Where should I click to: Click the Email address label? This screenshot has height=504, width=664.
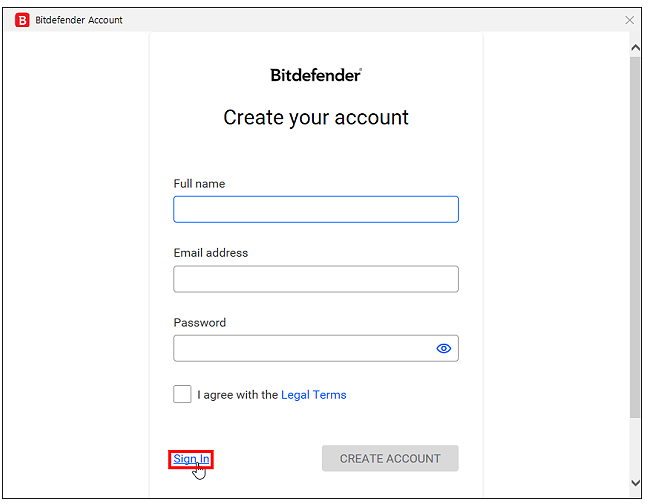(210, 253)
